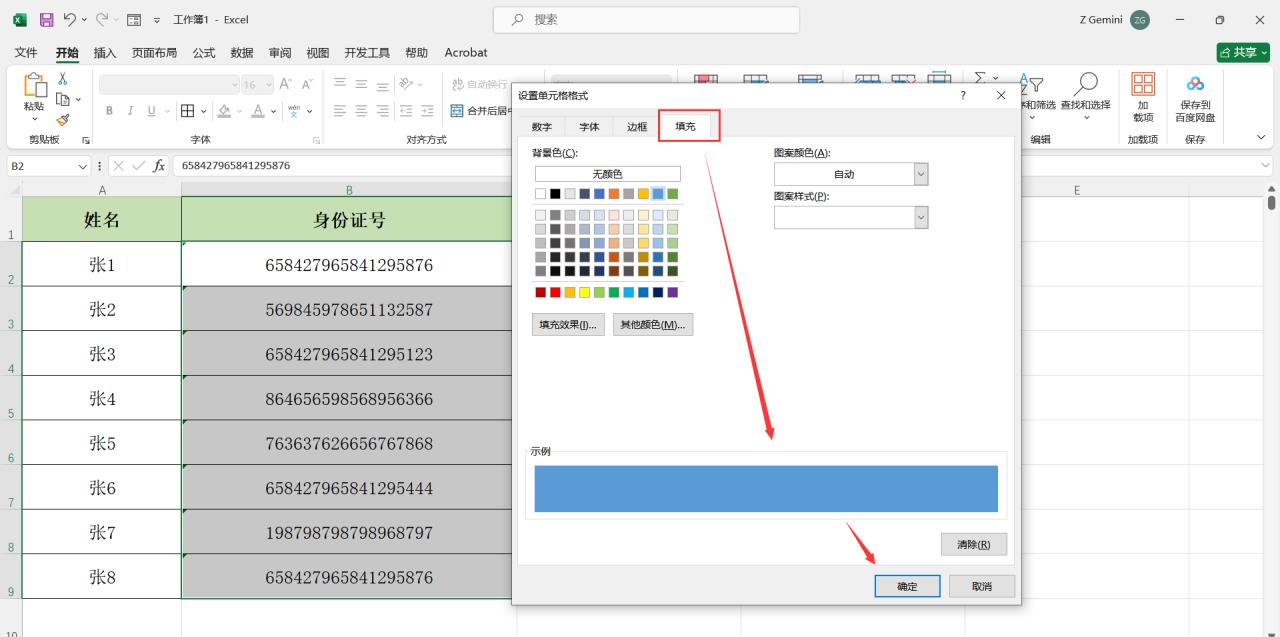
Task: Click the AutoSum sigma icon
Action: [980, 78]
